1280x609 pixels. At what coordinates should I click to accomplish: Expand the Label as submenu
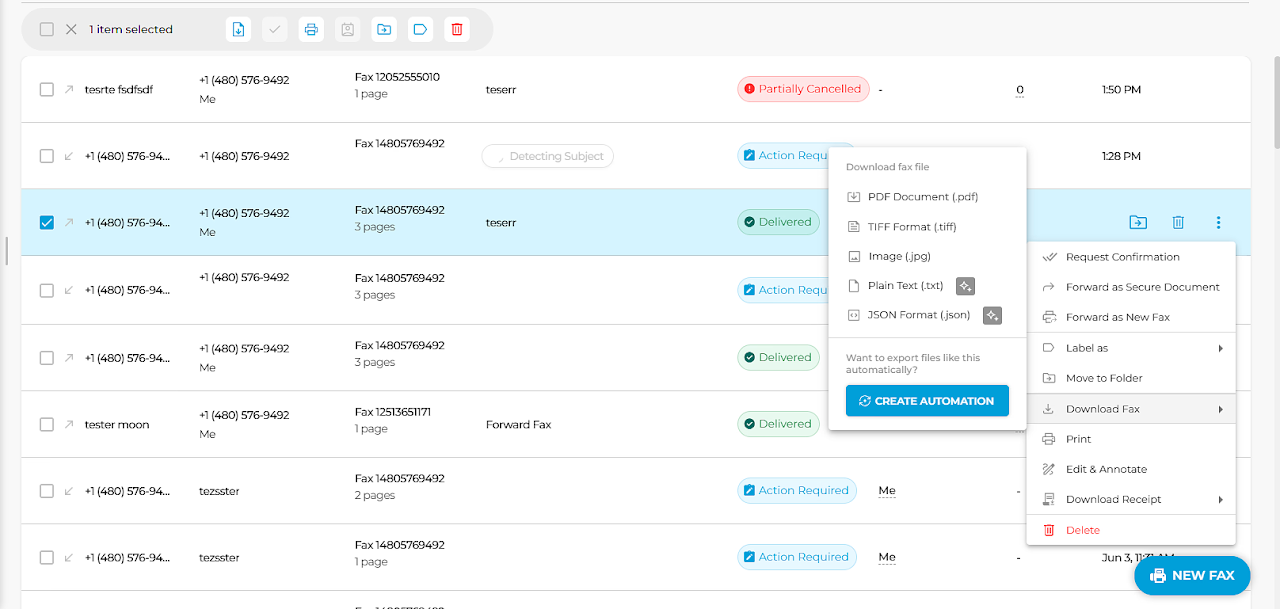(1131, 348)
